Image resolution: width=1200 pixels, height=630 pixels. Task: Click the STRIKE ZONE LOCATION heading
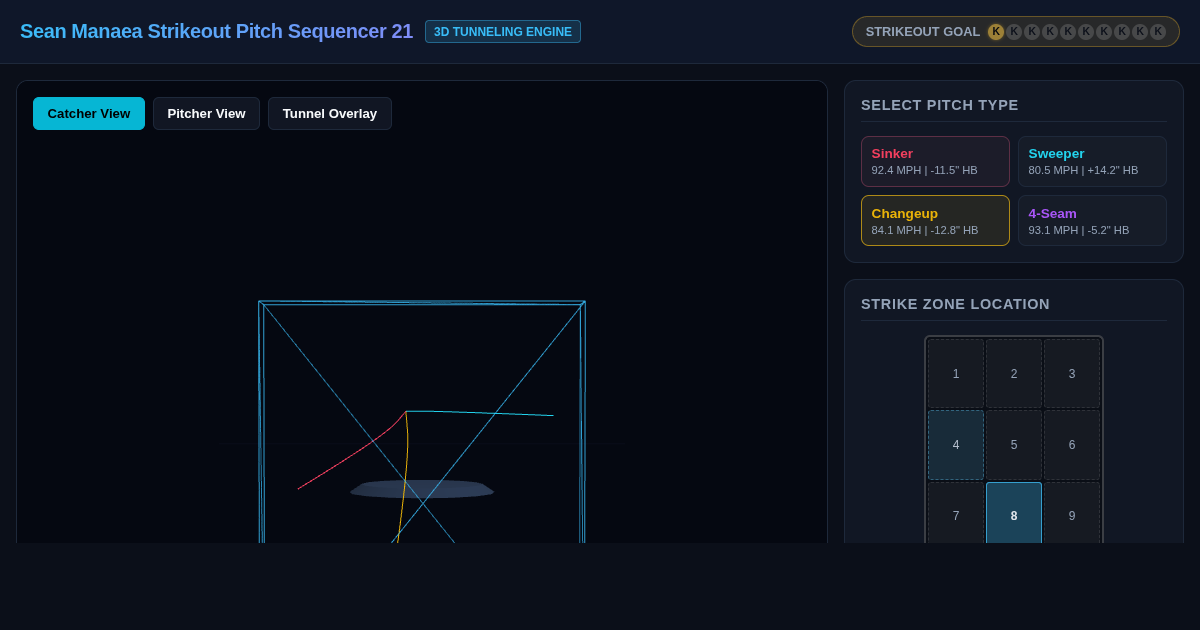(x=955, y=304)
